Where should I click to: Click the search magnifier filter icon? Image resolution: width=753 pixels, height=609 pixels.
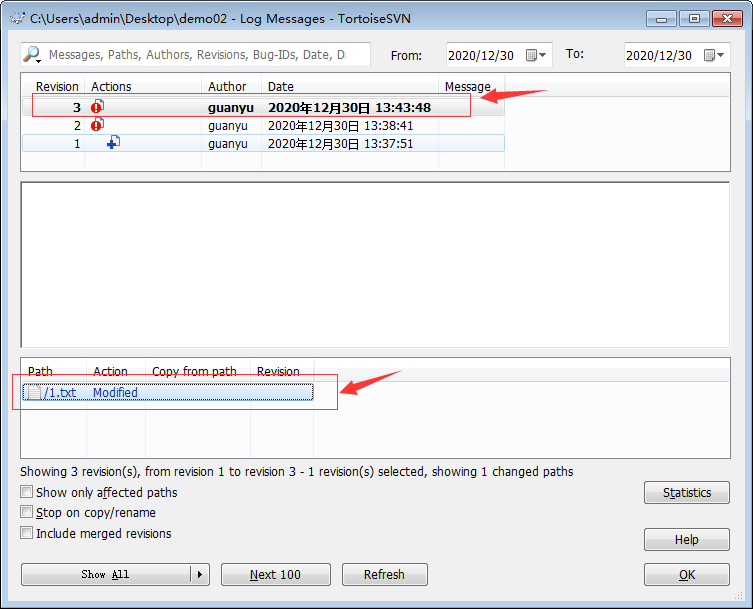tap(32, 53)
